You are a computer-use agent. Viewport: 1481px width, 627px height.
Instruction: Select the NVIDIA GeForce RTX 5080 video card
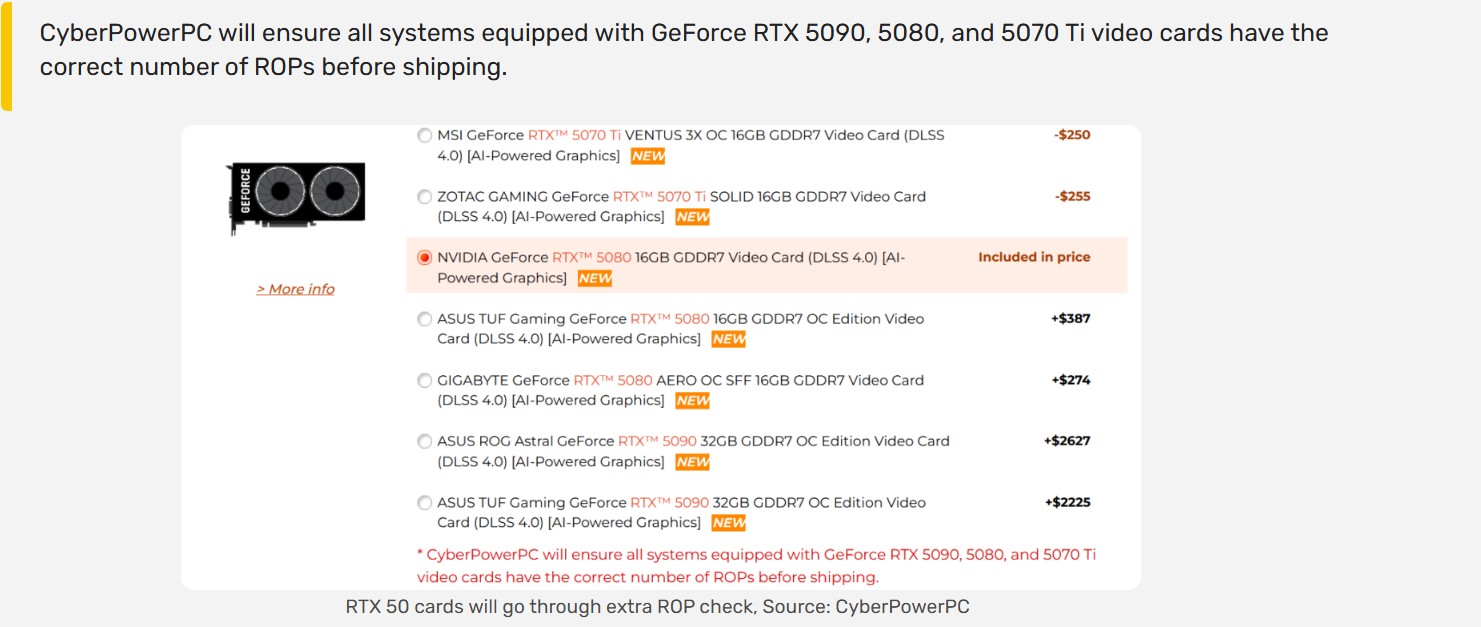click(424, 257)
